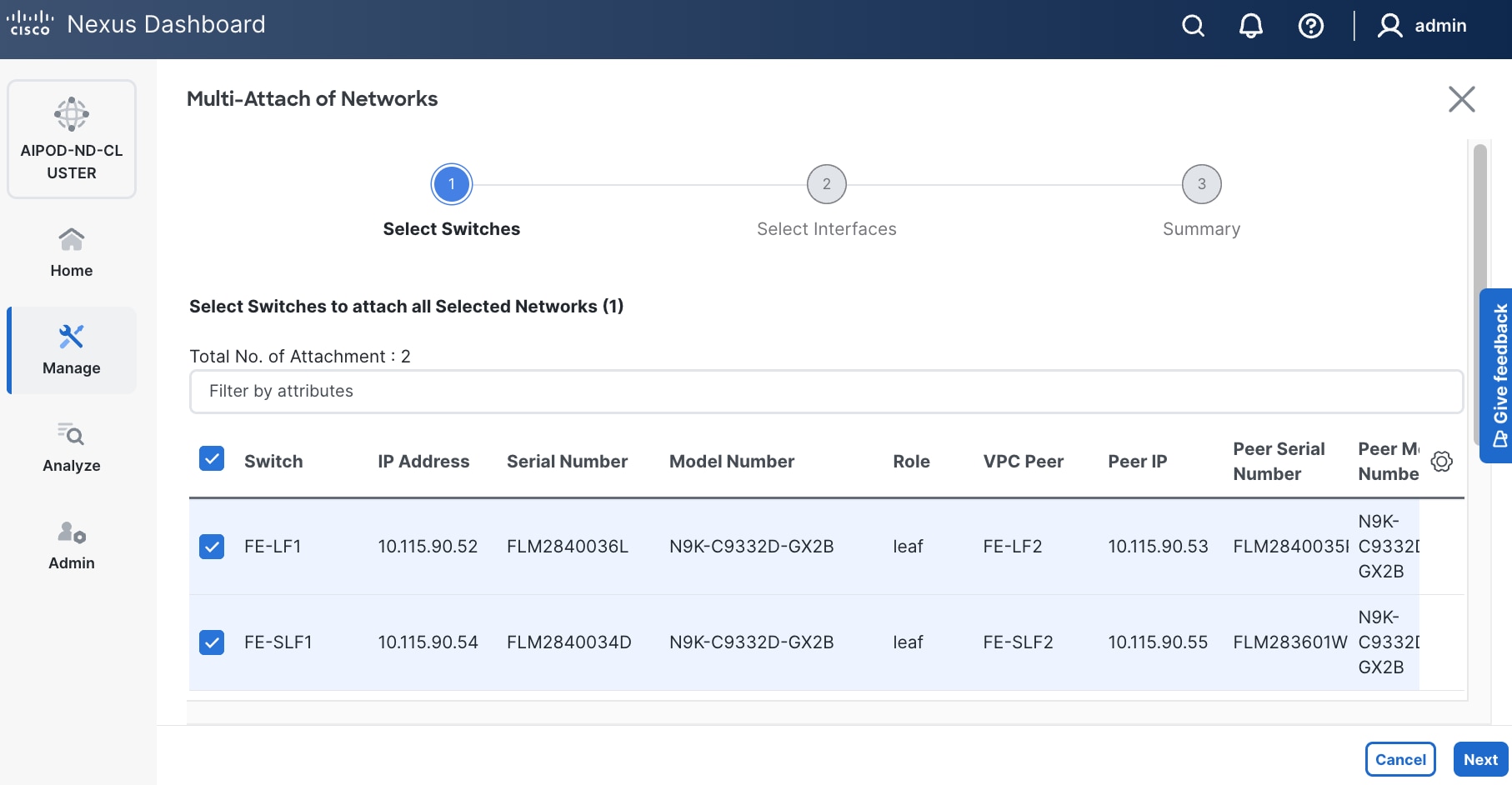Toggle the select-all switches checkbox
The width and height of the screenshot is (1512, 785).
pyautogui.click(x=212, y=459)
